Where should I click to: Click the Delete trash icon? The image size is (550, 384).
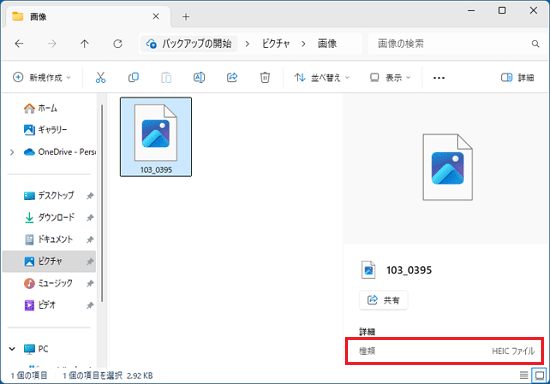click(x=265, y=78)
